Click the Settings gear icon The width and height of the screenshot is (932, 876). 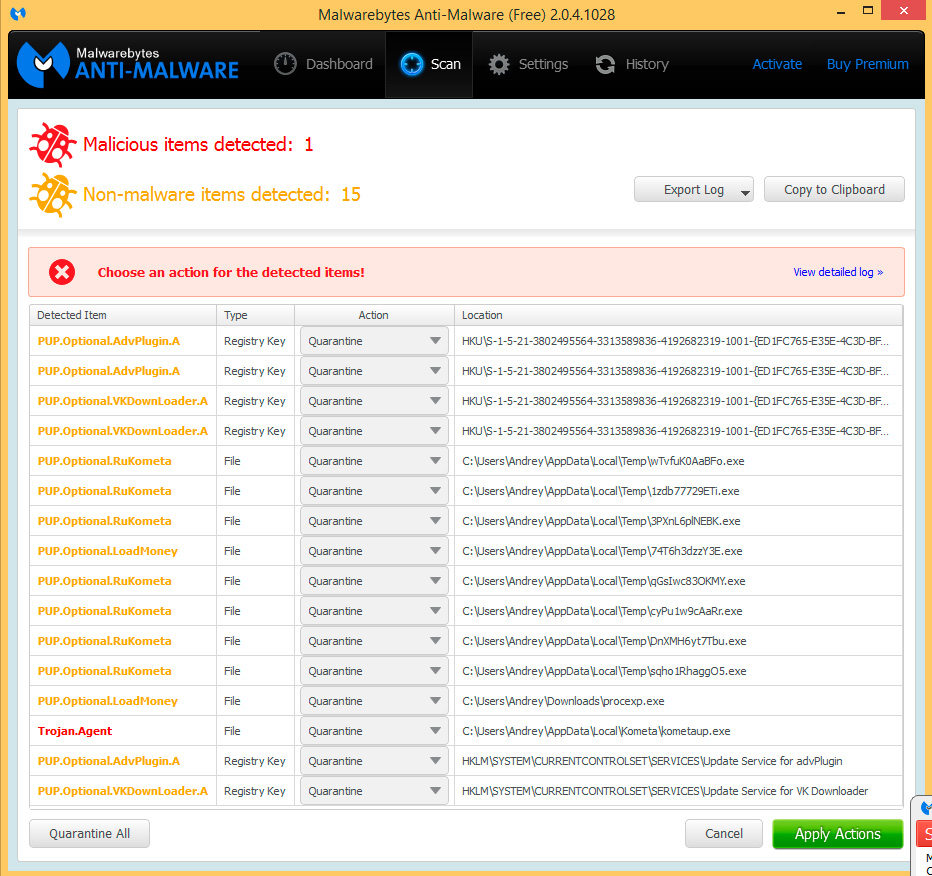[x=499, y=64]
